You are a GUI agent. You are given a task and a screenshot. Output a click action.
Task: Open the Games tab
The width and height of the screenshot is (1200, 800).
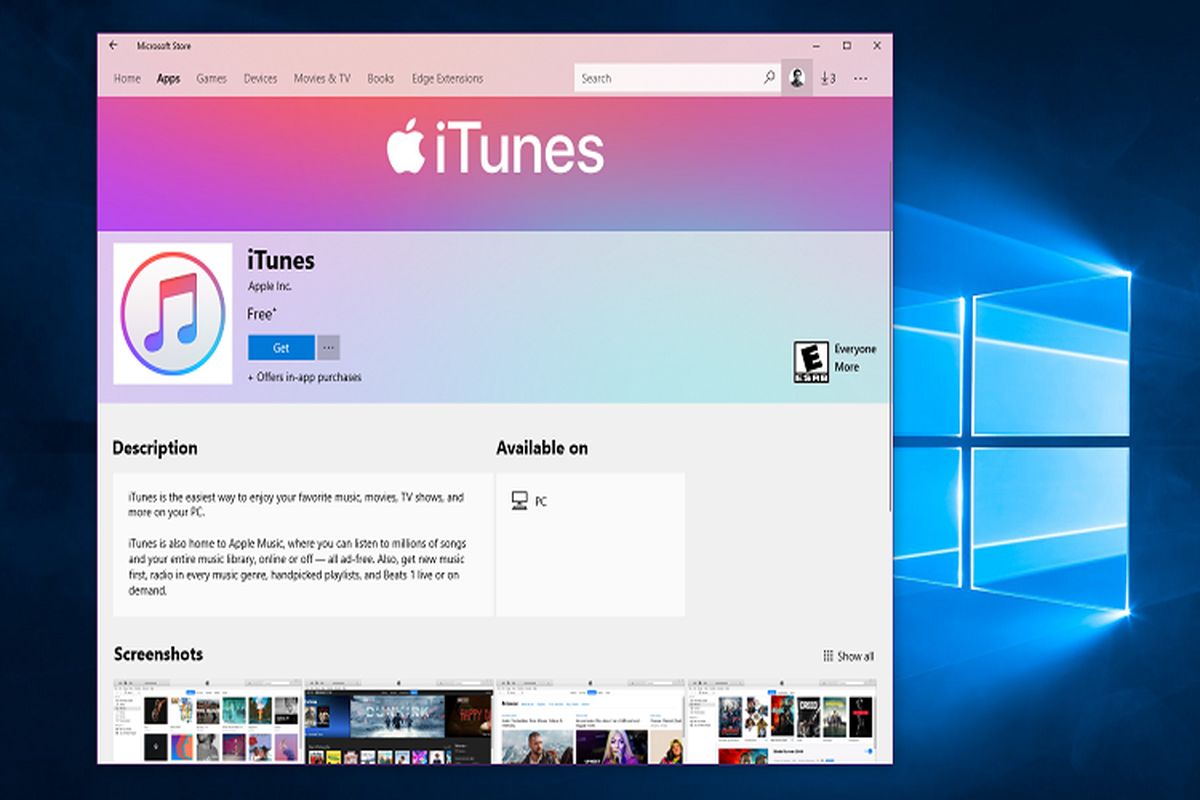click(211, 78)
